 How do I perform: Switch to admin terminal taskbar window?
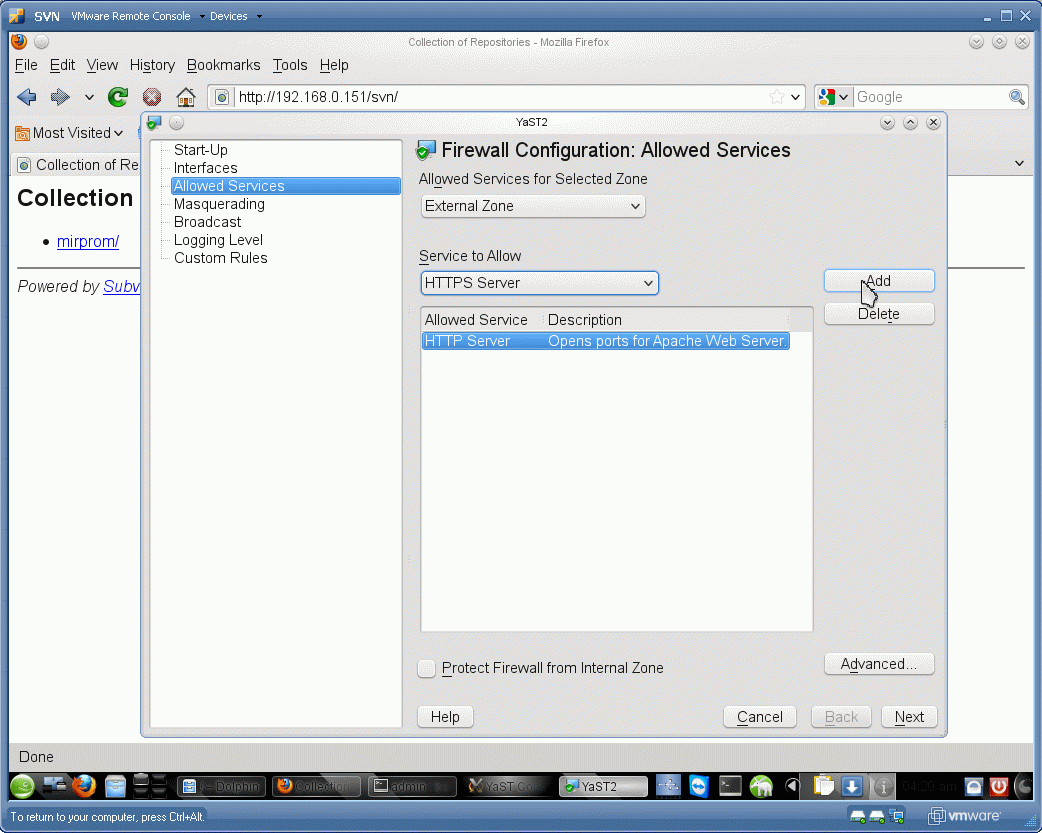pos(412,786)
